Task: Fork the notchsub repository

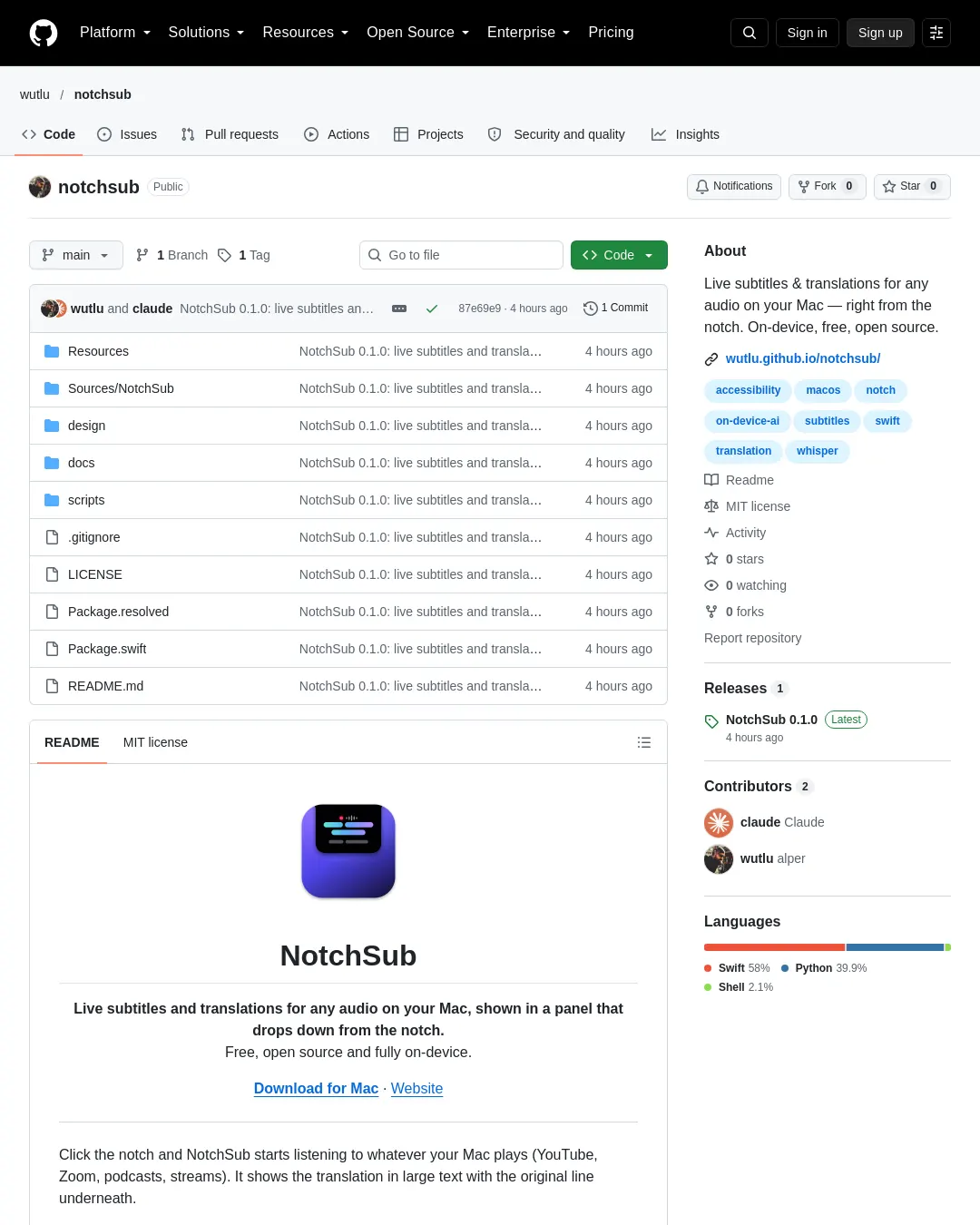Action: (827, 186)
